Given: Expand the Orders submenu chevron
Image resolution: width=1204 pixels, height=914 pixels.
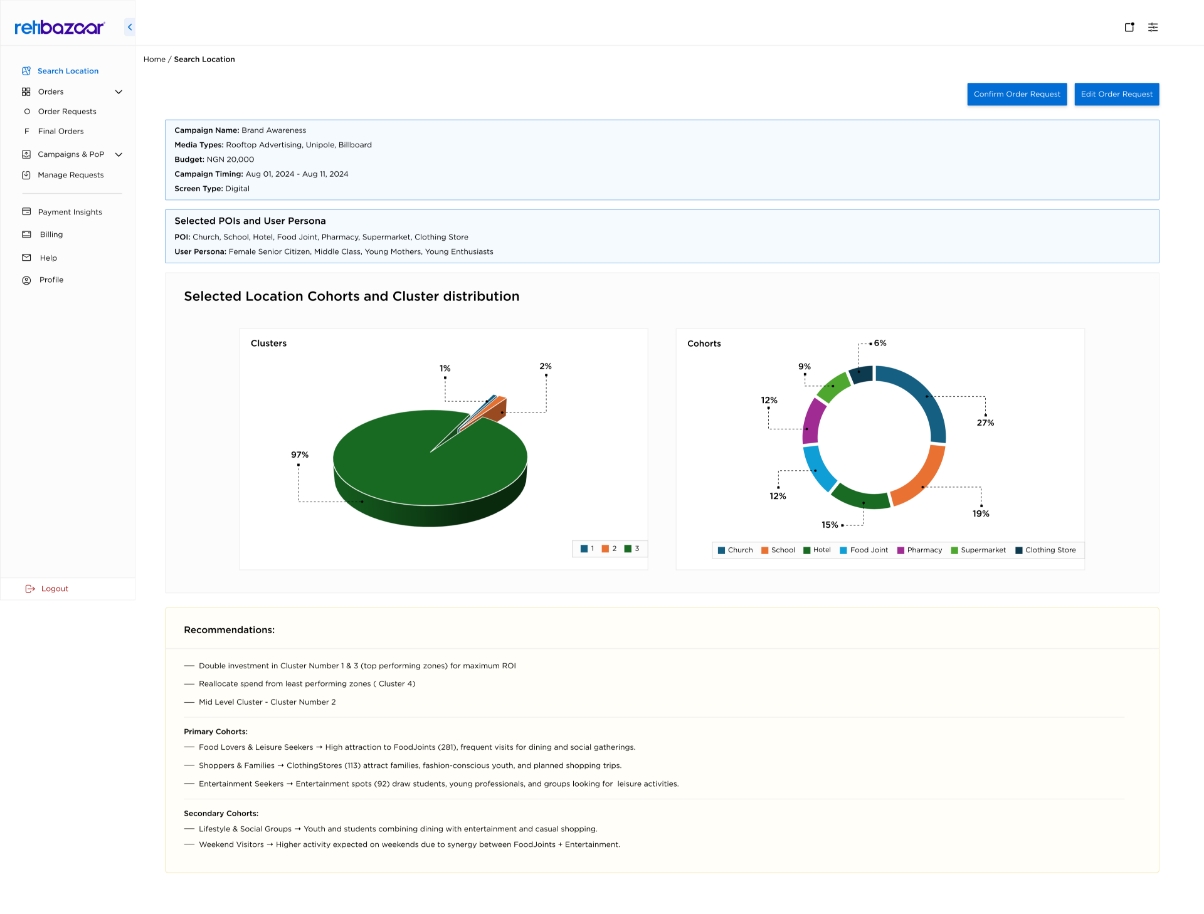Looking at the screenshot, I should [x=118, y=92].
